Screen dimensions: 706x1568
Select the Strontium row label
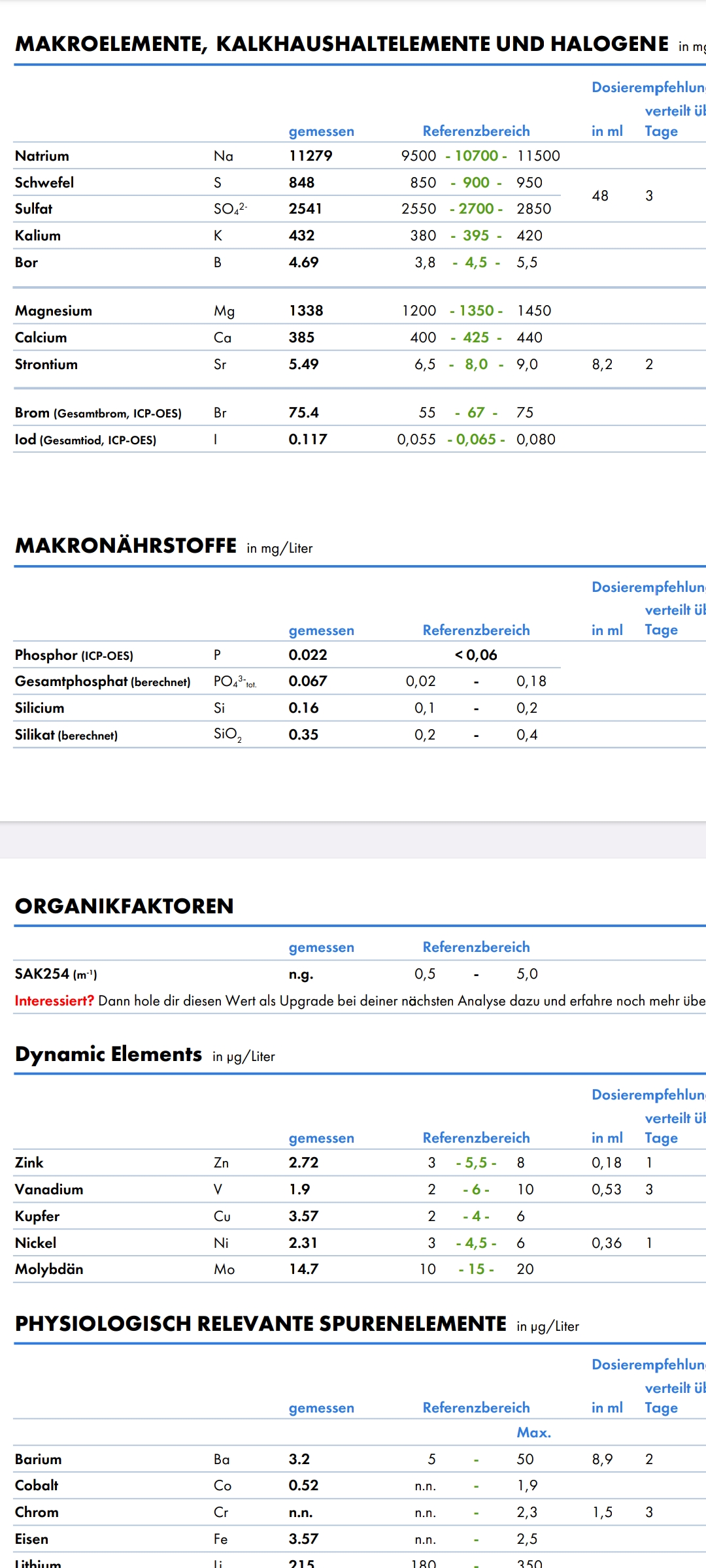[46, 364]
